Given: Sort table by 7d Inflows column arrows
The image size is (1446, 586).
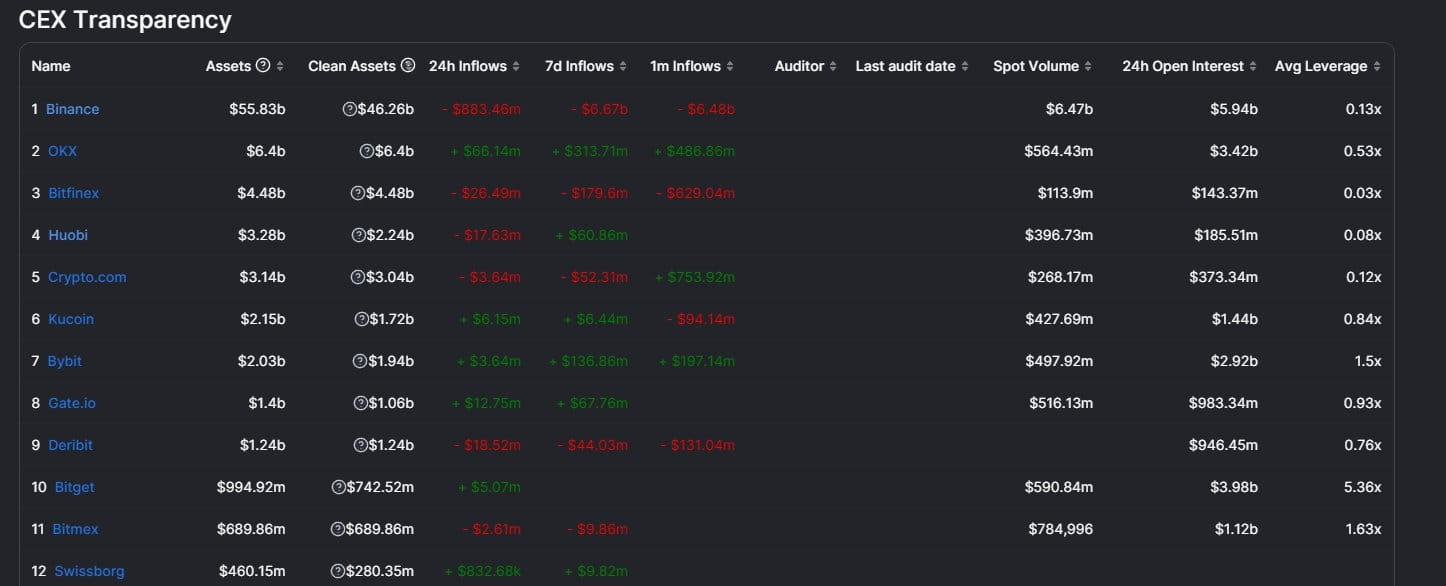Looking at the screenshot, I should 623,66.
